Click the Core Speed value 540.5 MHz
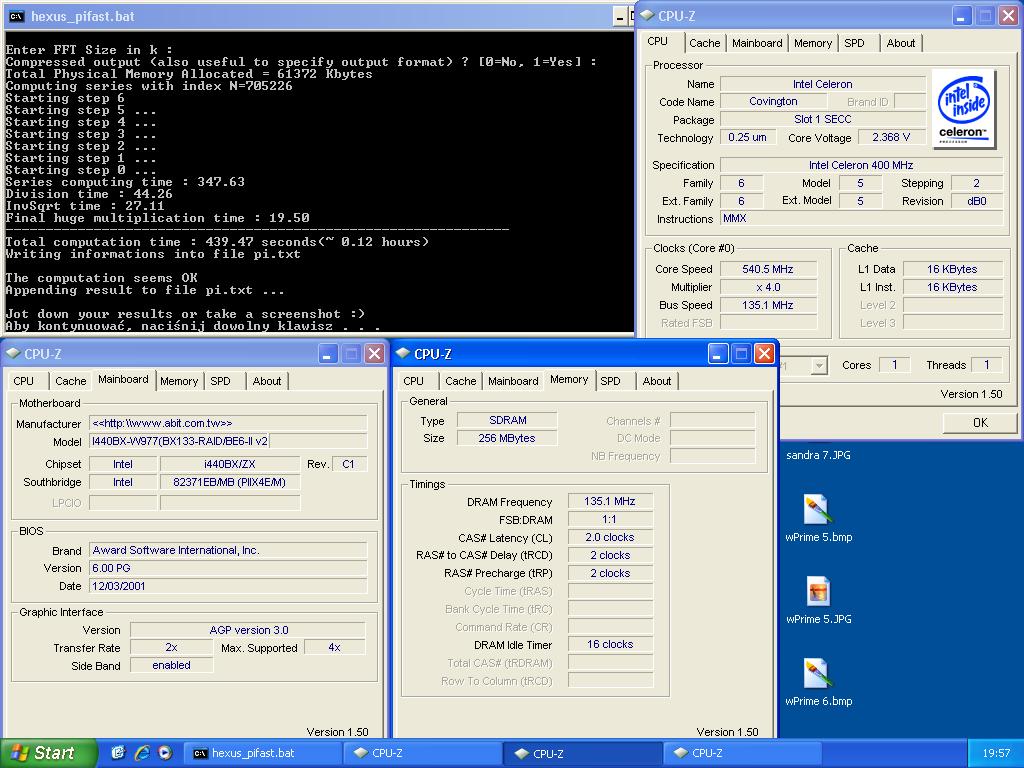Viewport: 1024px width, 768px height. (x=768, y=269)
